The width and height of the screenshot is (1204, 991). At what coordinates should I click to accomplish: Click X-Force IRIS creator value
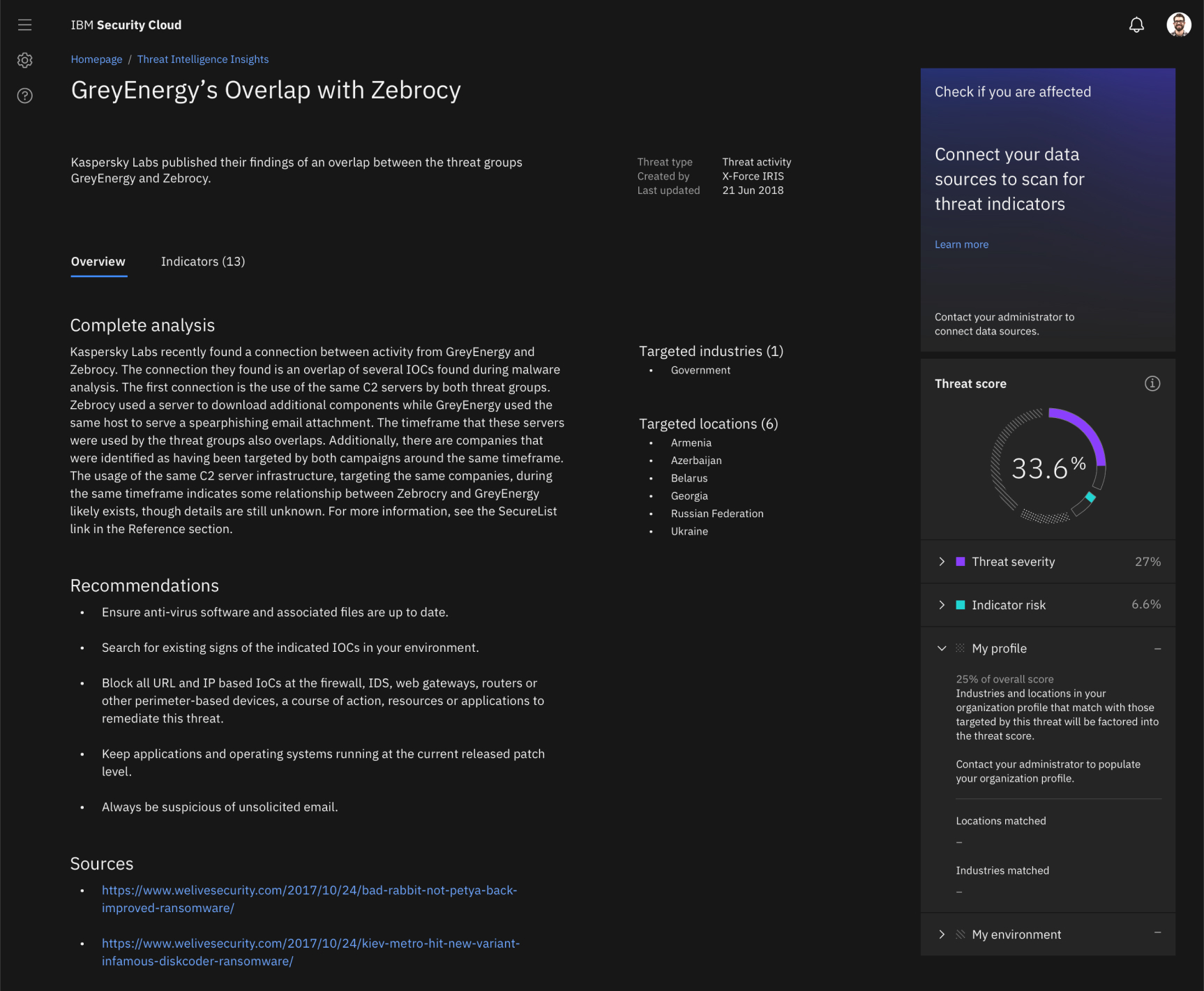coord(753,177)
